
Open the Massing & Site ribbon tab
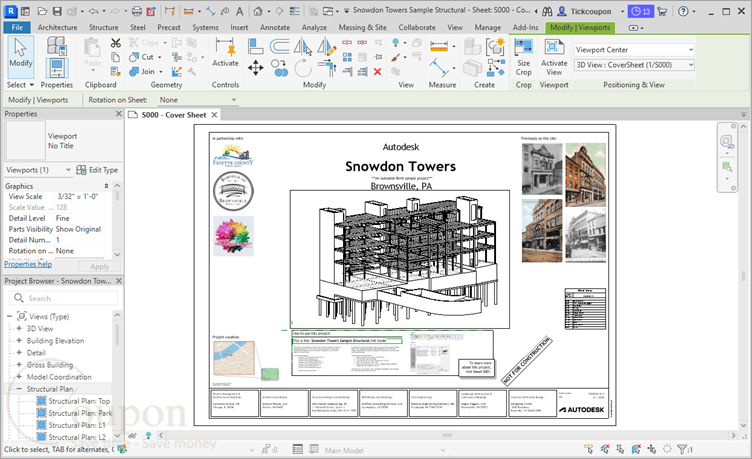tap(363, 27)
